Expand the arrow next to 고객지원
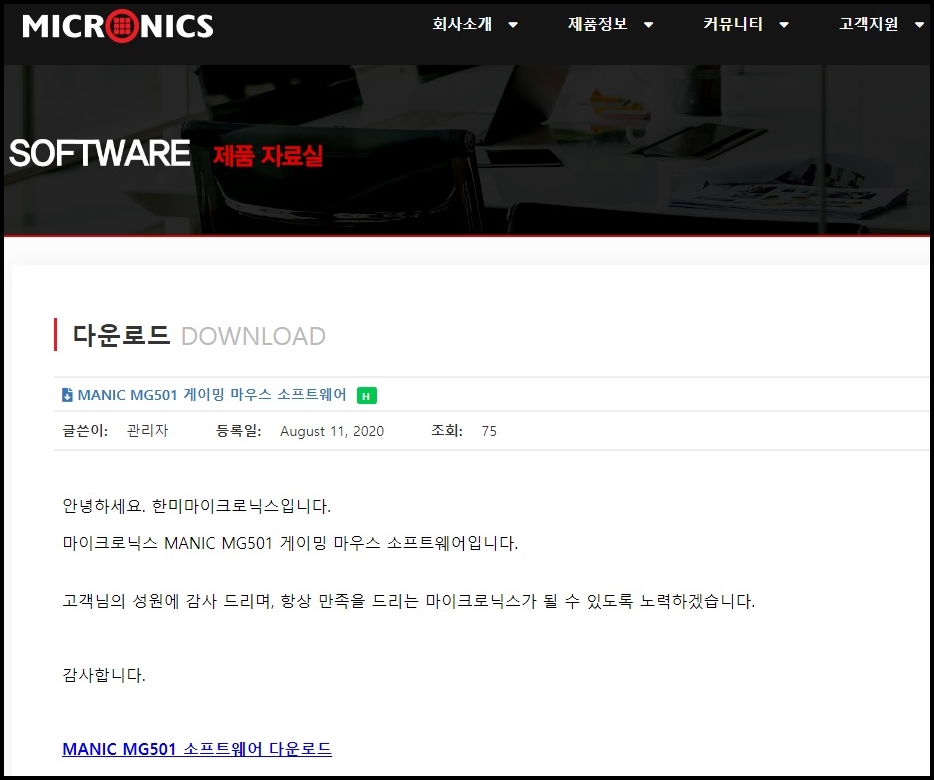Image resolution: width=934 pixels, height=780 pixels. point(919,25)
